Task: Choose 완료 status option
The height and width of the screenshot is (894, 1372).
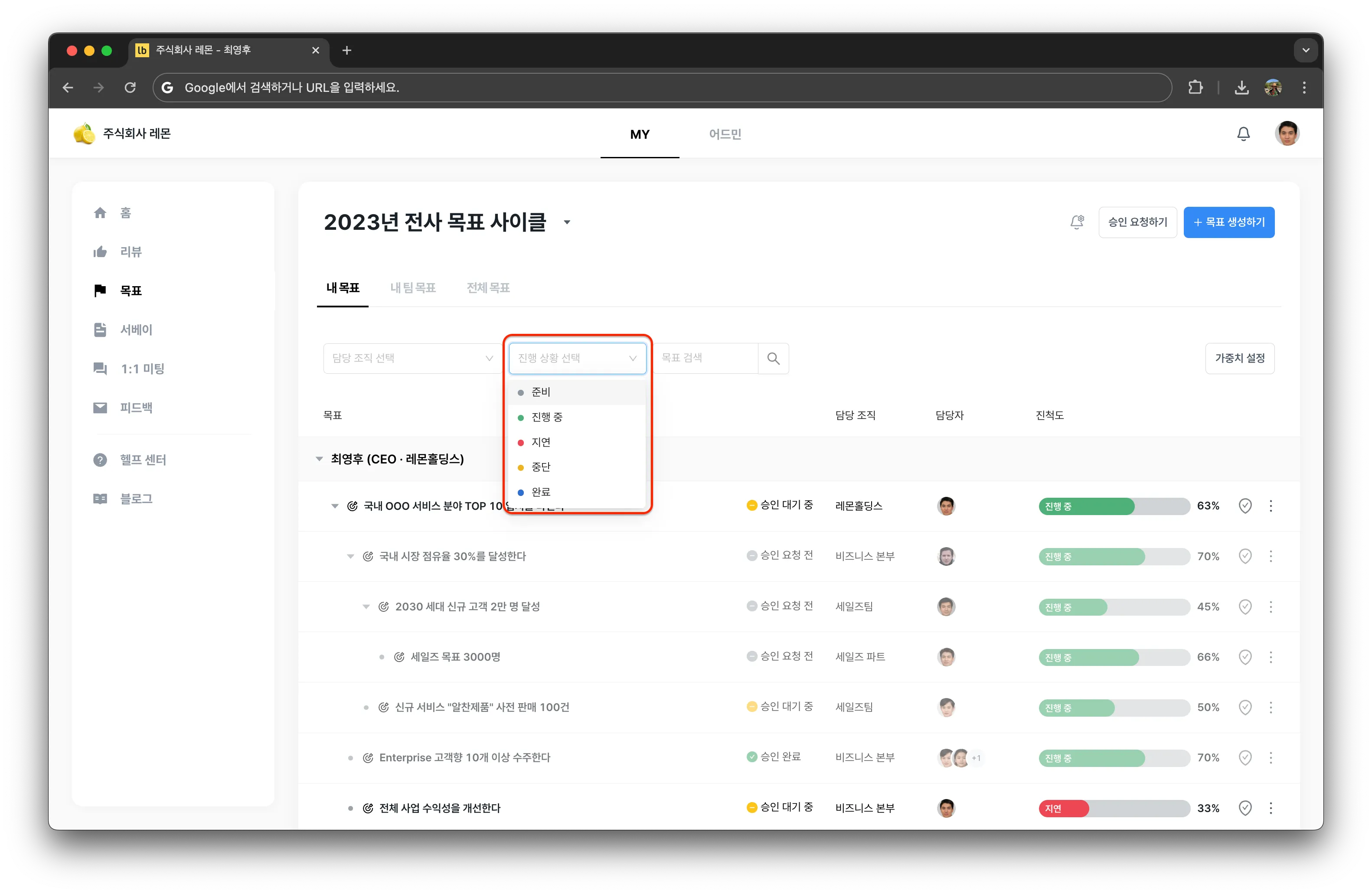Action: 577,492
